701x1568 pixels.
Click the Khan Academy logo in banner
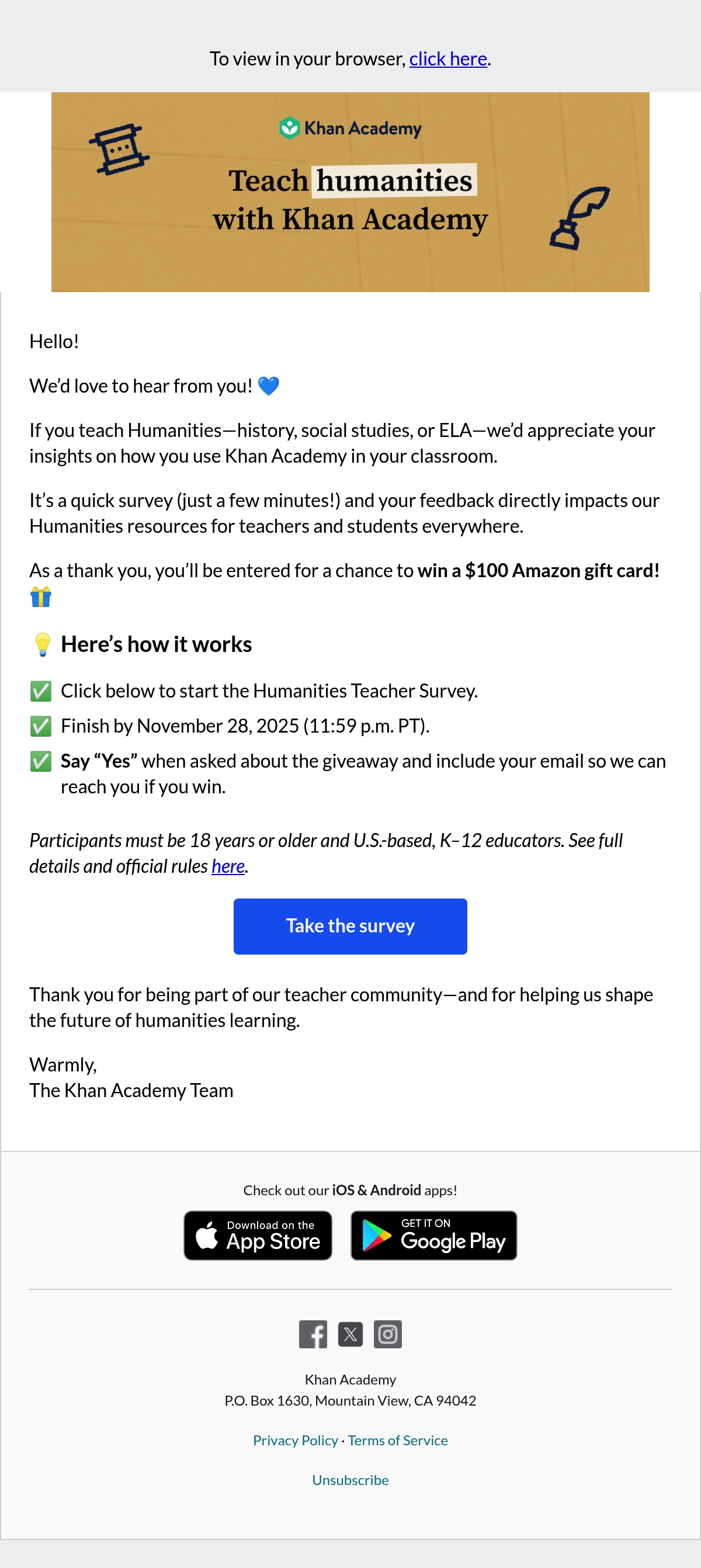(350, 128)
